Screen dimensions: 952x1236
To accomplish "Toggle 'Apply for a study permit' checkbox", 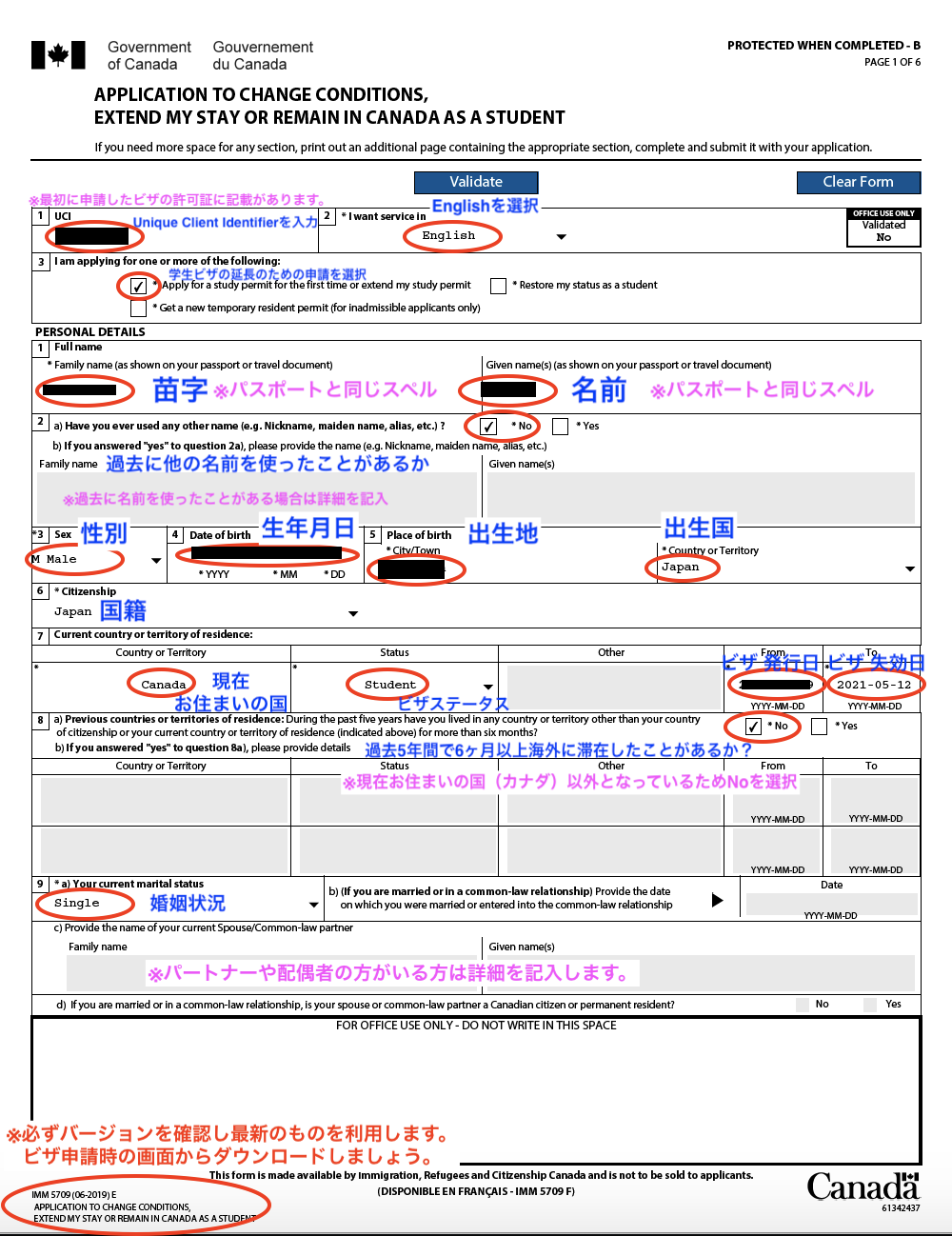I will 139,286.
